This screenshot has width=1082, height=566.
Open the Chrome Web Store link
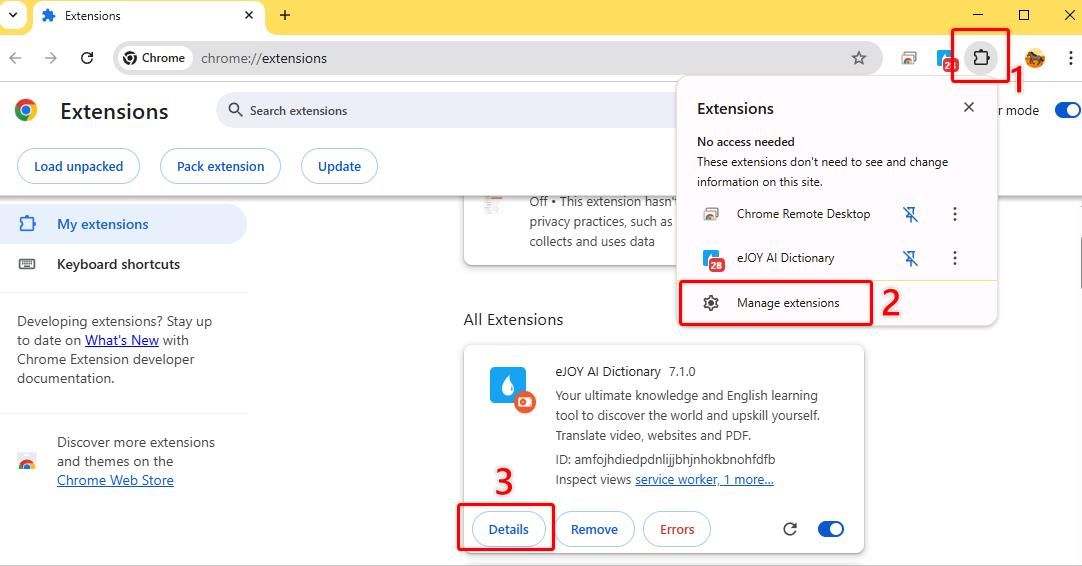(x=115, y=480)
